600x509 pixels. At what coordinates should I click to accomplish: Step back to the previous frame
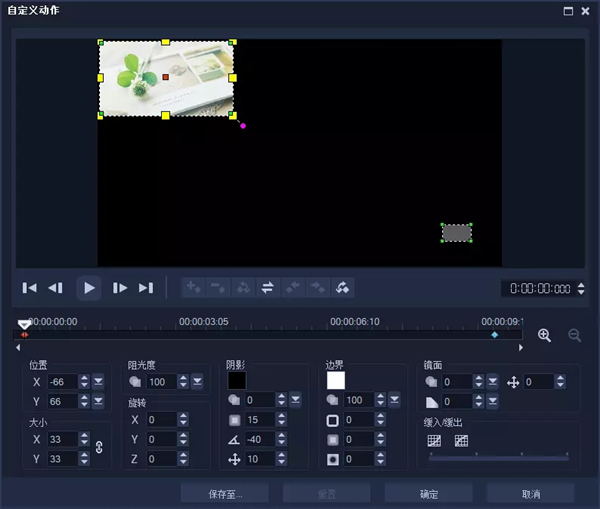pyautogui.click(x=56, y=288)
